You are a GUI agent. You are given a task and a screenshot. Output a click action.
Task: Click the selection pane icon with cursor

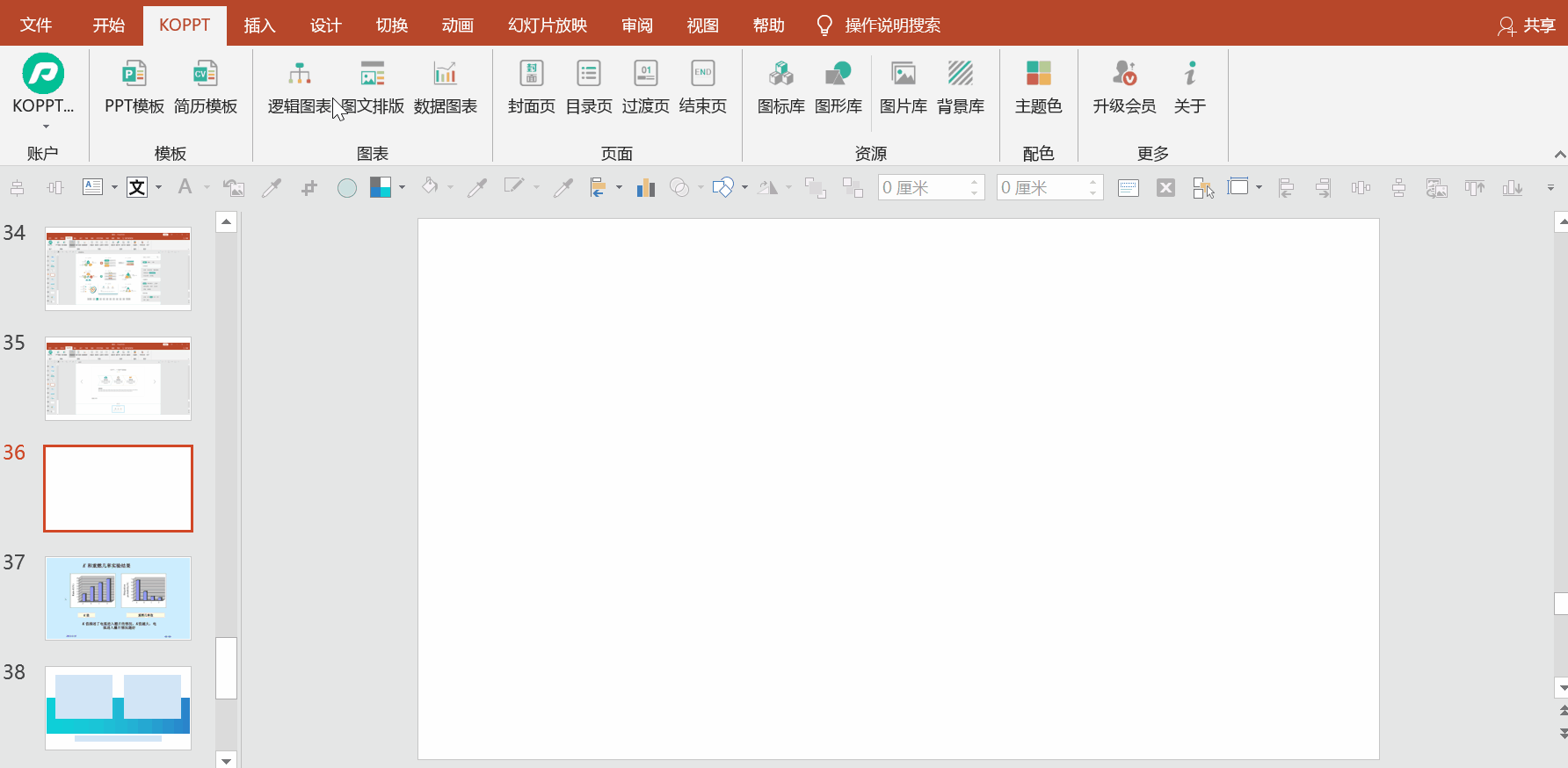pyautogui.click(x=1203, y=187)
